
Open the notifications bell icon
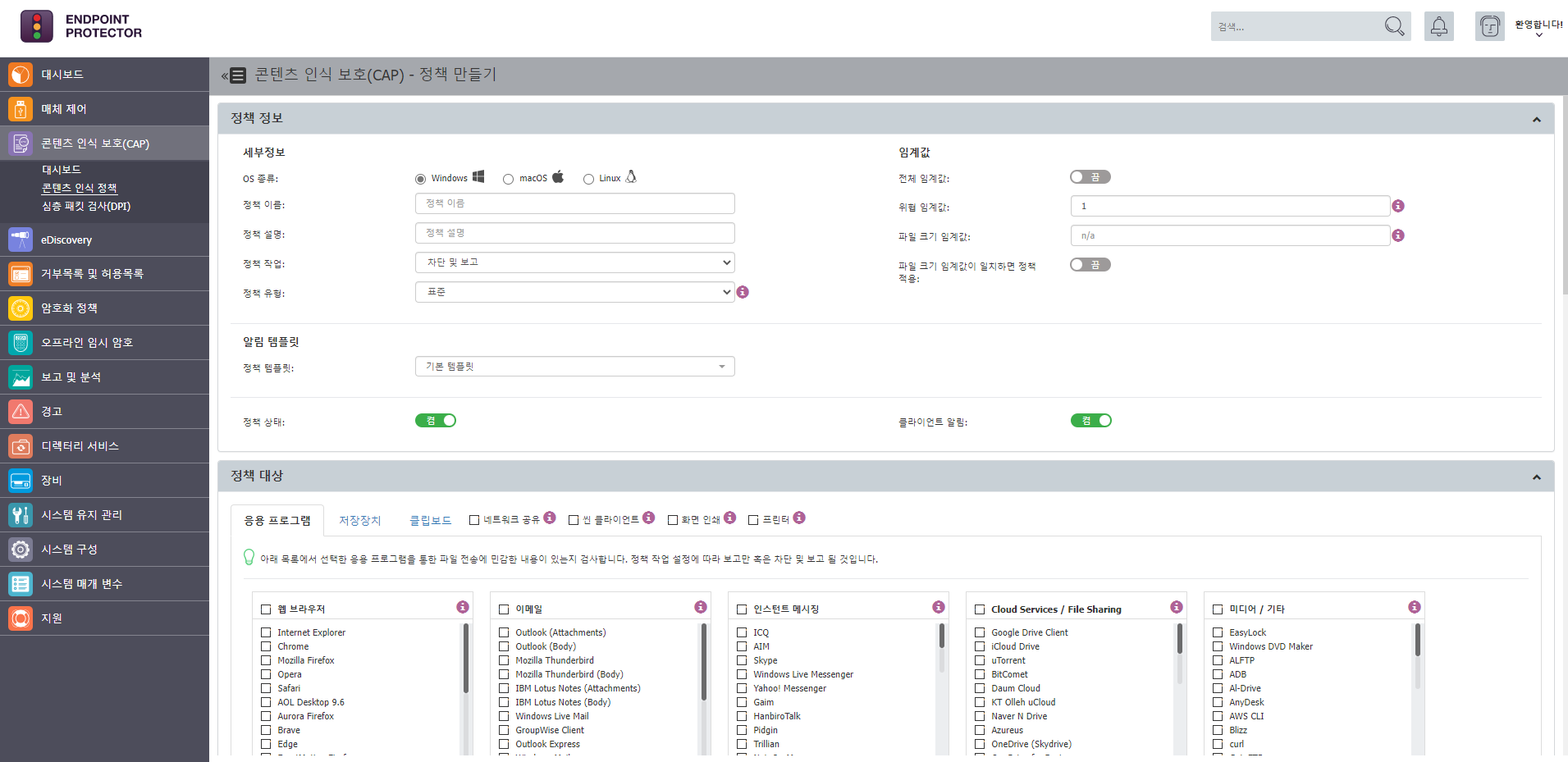pyautogui.click(x=1439, y=26)
